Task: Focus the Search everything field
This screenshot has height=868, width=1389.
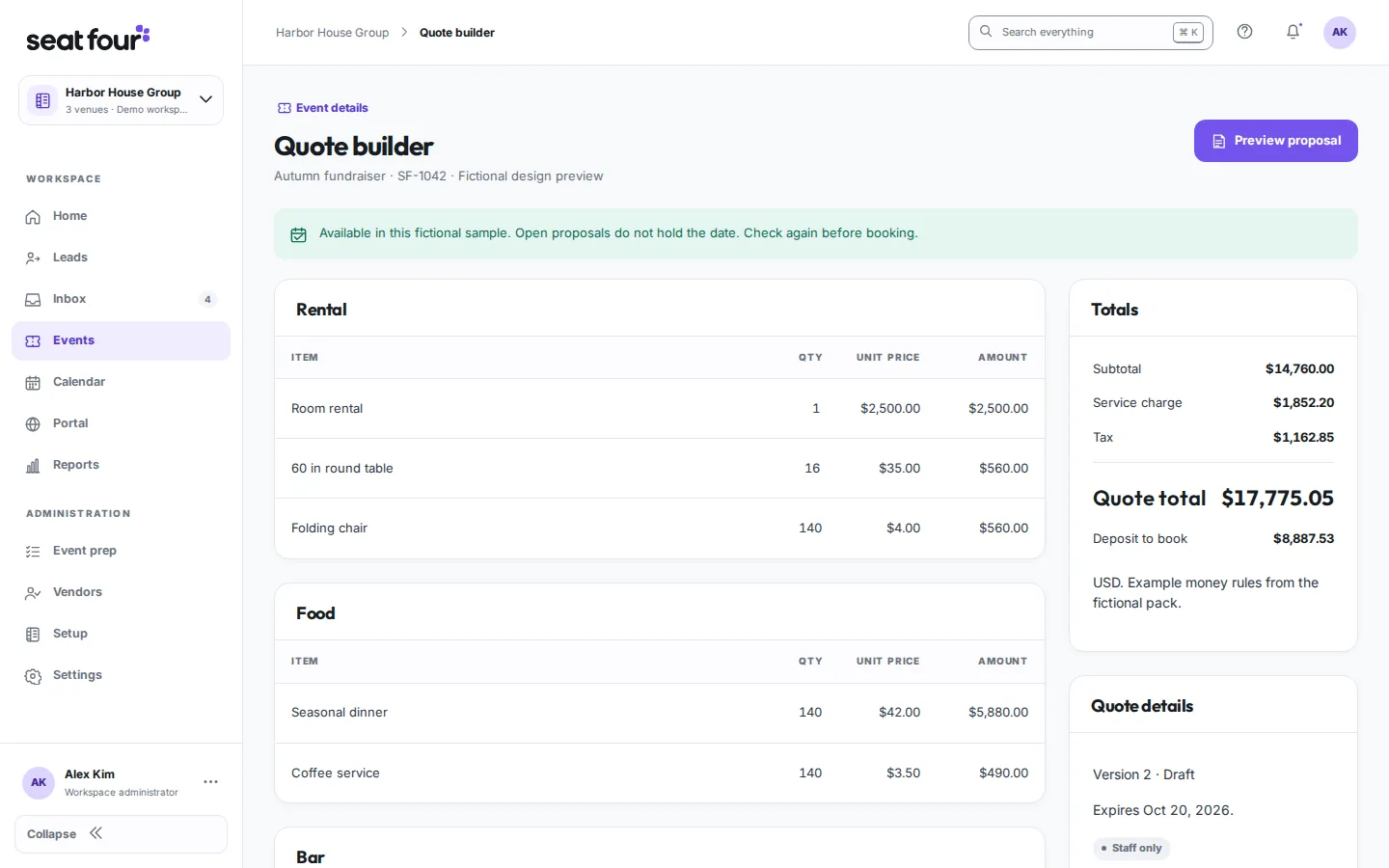Action: [x=1090, y=32]
